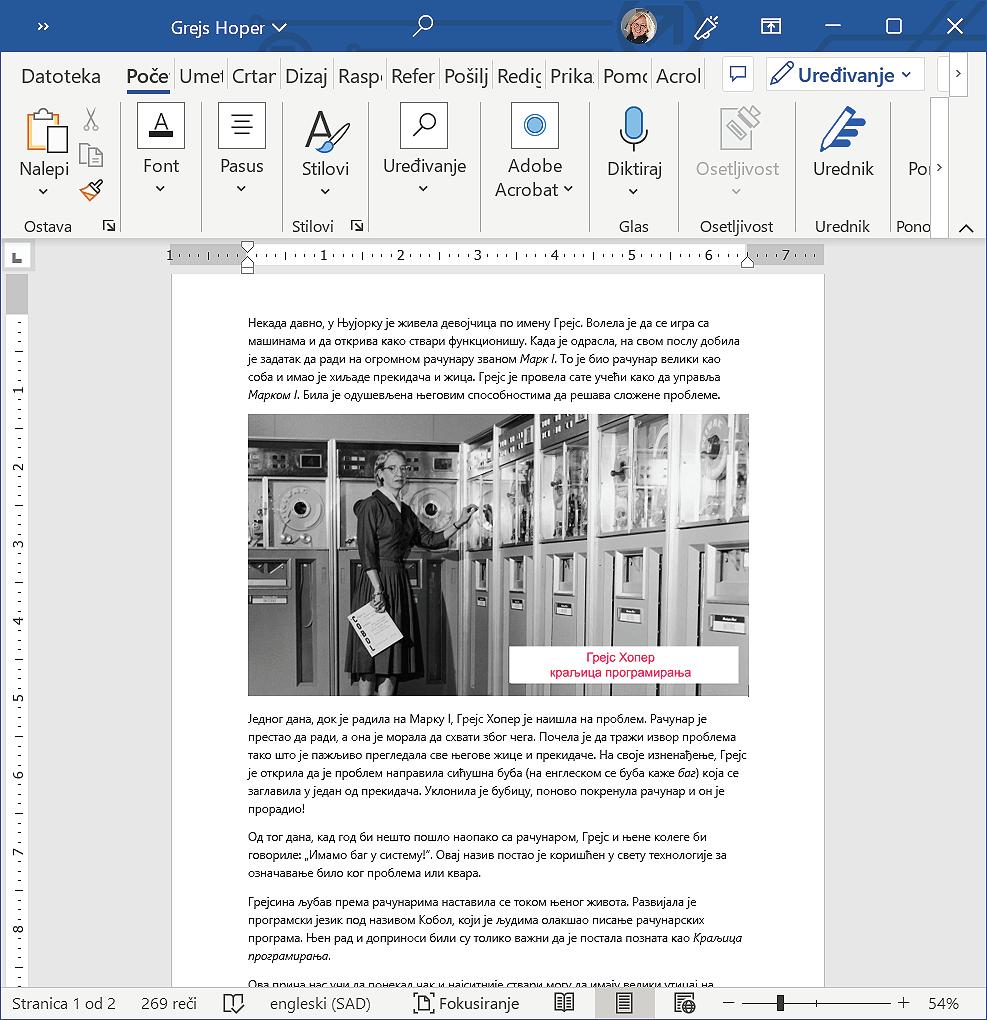Screen dimensions: 987x1020
Task: Show more ribbon tabs arrow
Action: click(958, 74)
